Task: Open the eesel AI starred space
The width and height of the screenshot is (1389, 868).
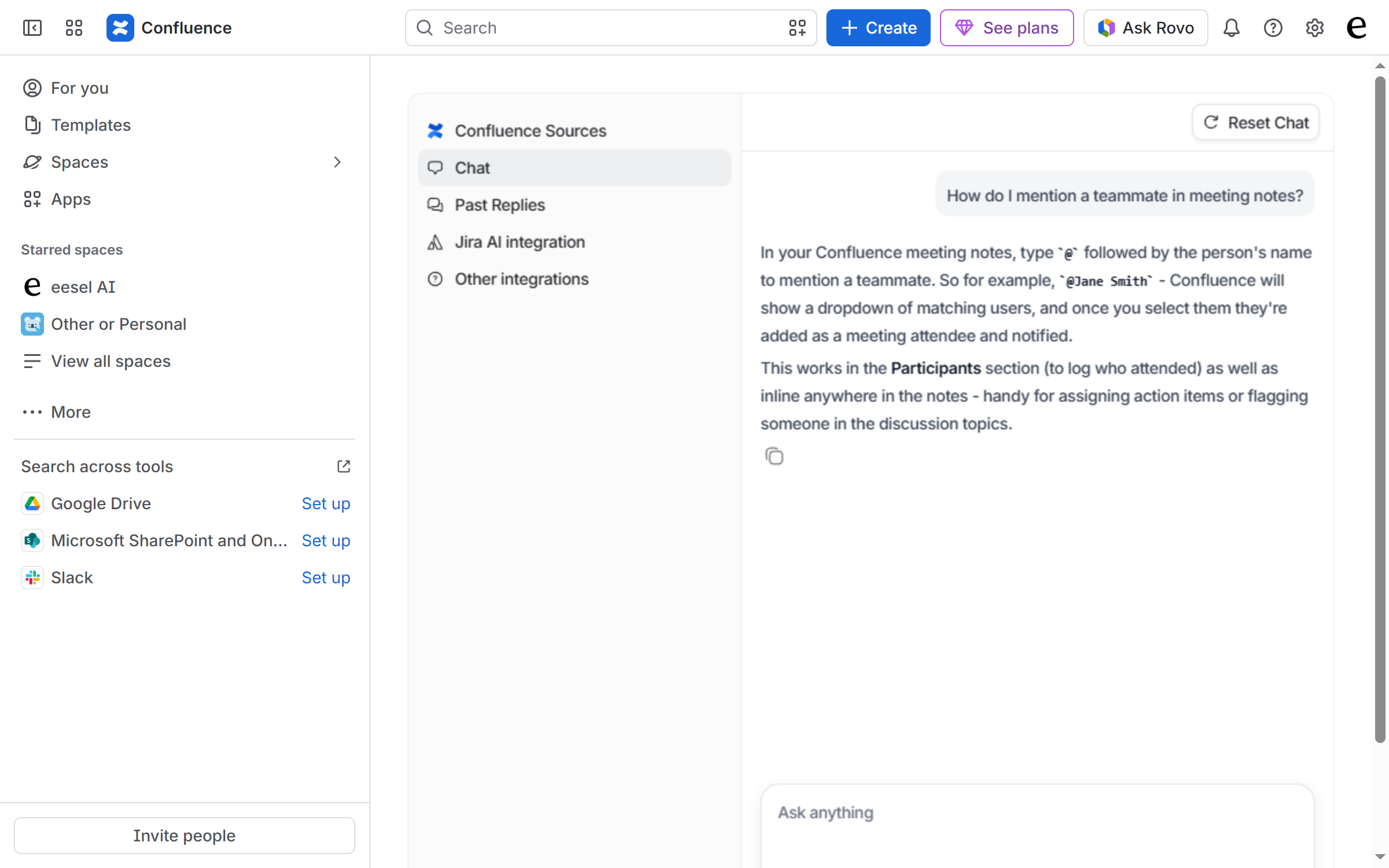Action: point(184,287)
